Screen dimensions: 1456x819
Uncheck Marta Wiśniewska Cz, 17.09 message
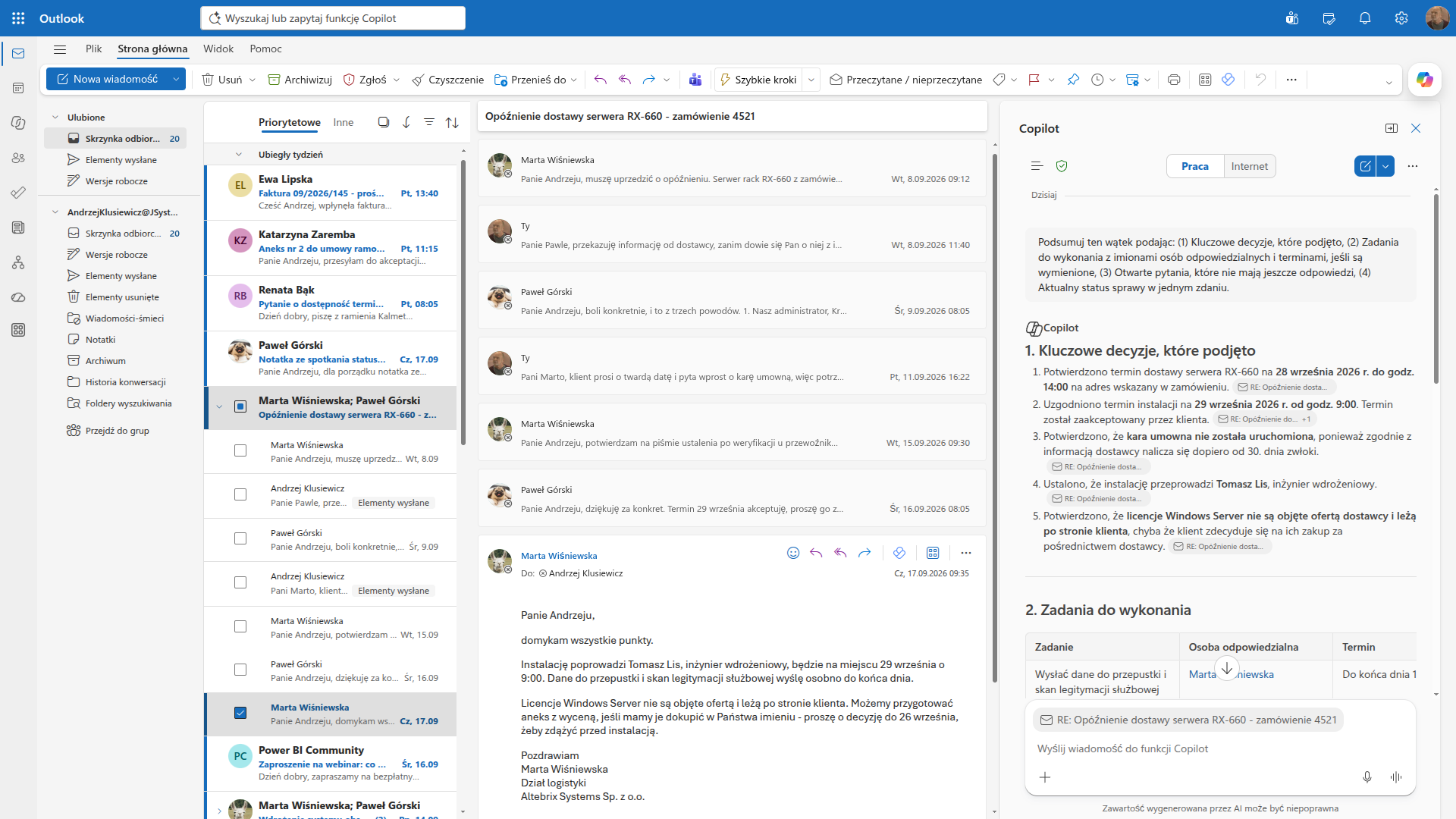click(240, 713)
